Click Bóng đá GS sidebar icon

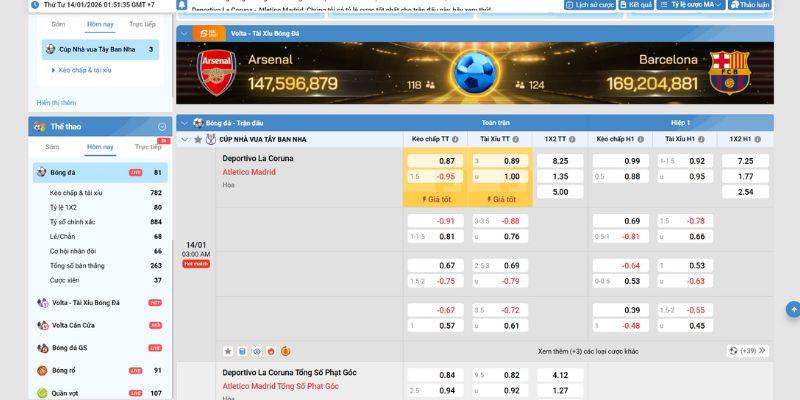point(43,348)
